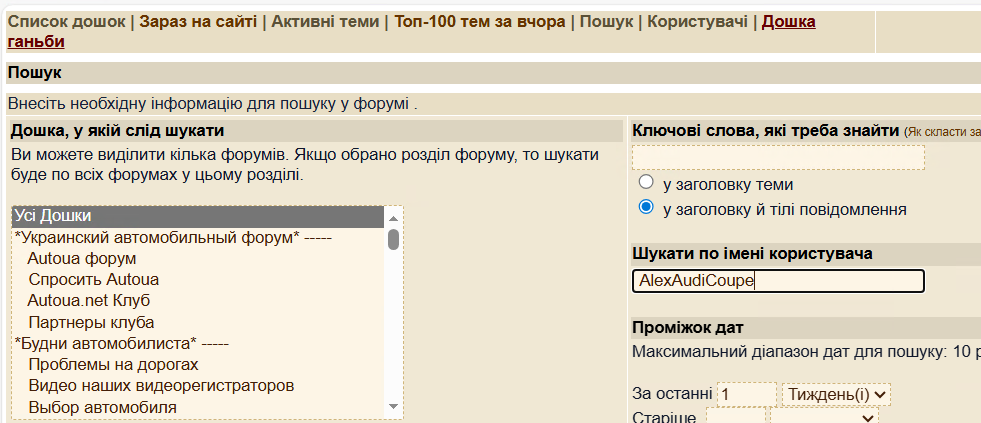Image resolution: width=981 pixels, height=423 pixels.
Task: Open the 'Користувачі' link
Action: pos(697,21)
